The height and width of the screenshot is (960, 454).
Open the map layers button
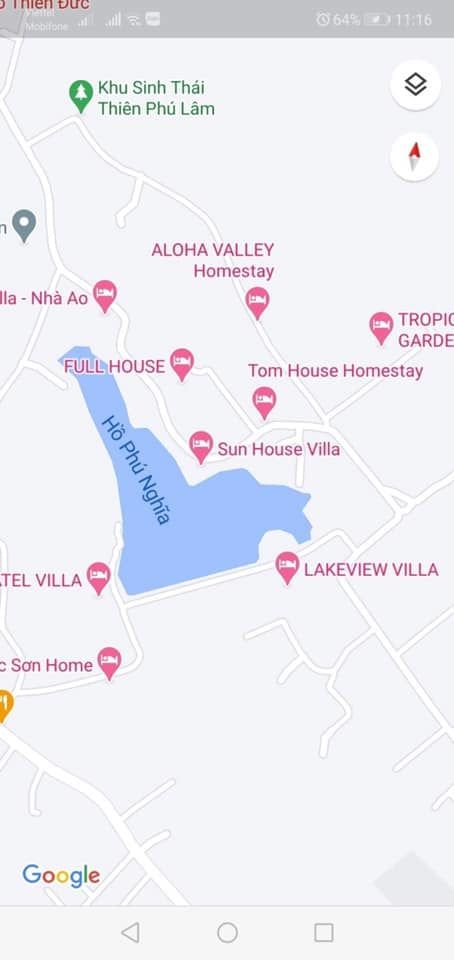(x=415, y=84)
